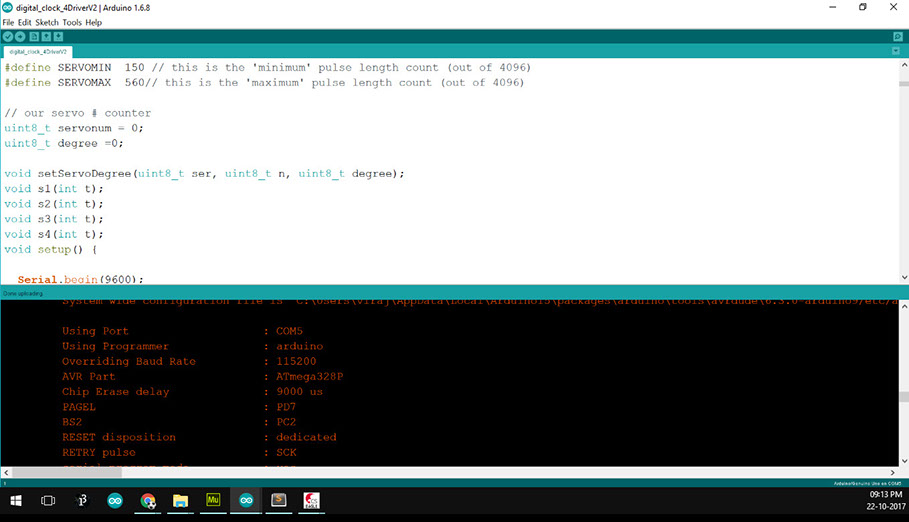
Task: Click the code editor scroll-down arrow
Action: coord(904,277)
